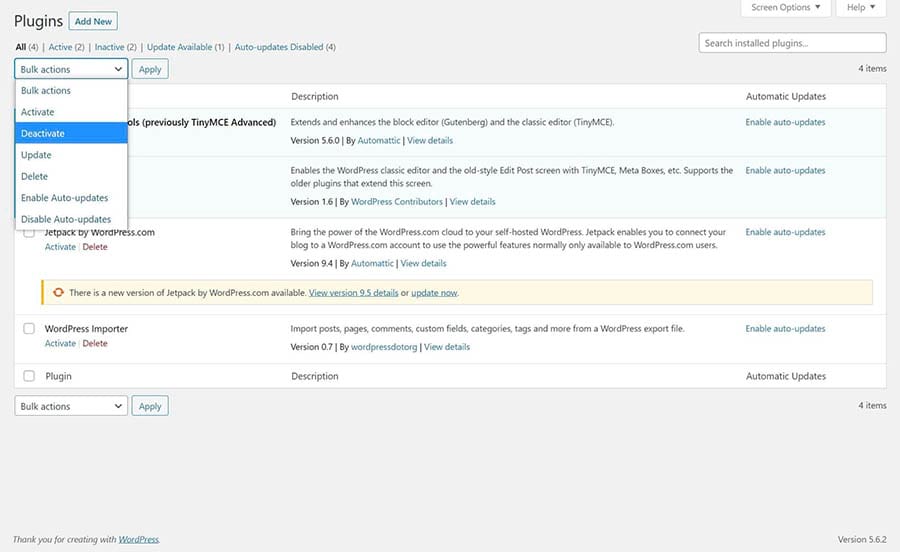Image resolution: width=900 pixels, height=552 pixels.
Task: Activate the WordPress Importer plugin
Action: pyautogui.click(x=60, y=344)
